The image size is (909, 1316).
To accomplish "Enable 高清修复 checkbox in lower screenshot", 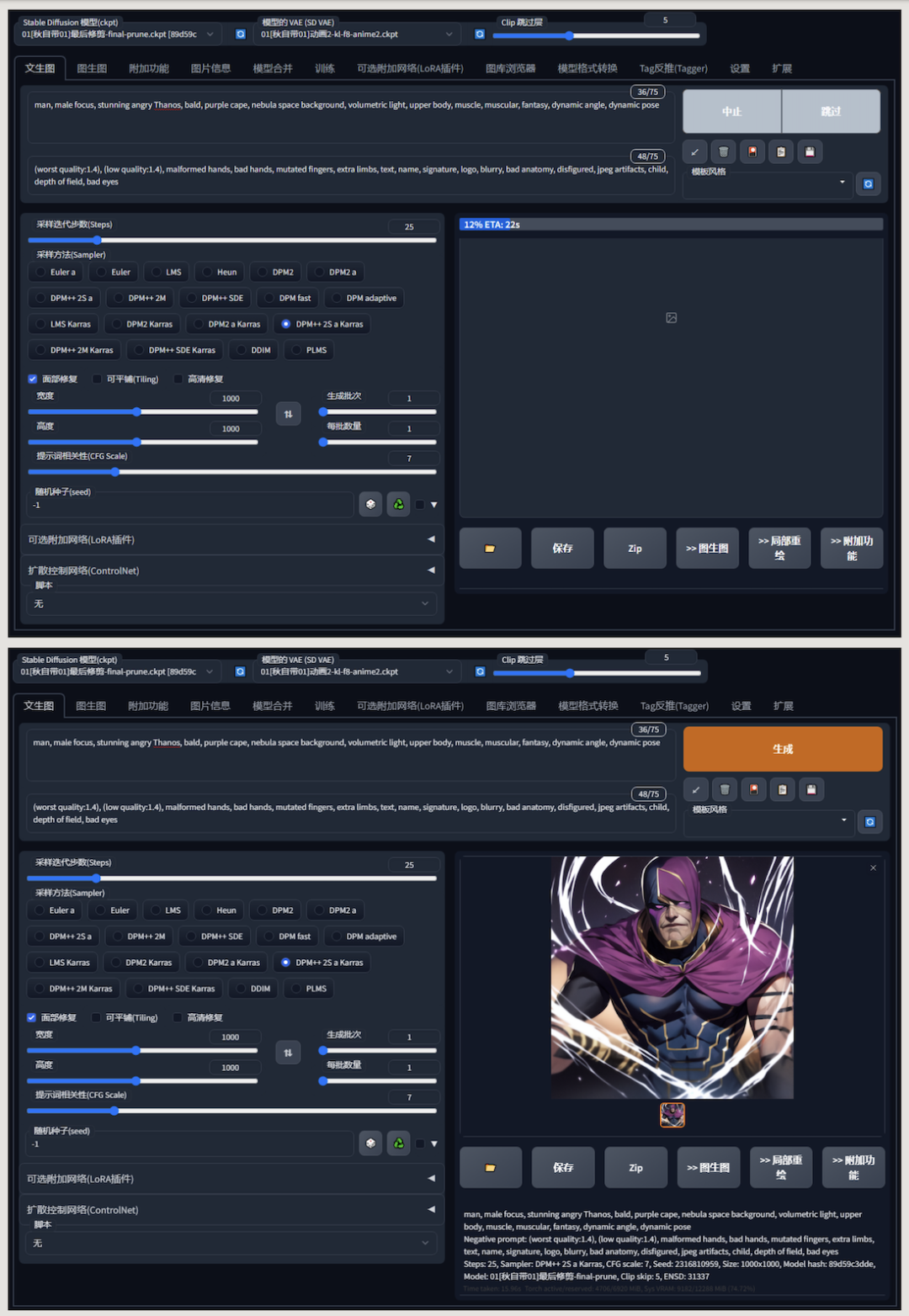I will tap(178, 1017).
